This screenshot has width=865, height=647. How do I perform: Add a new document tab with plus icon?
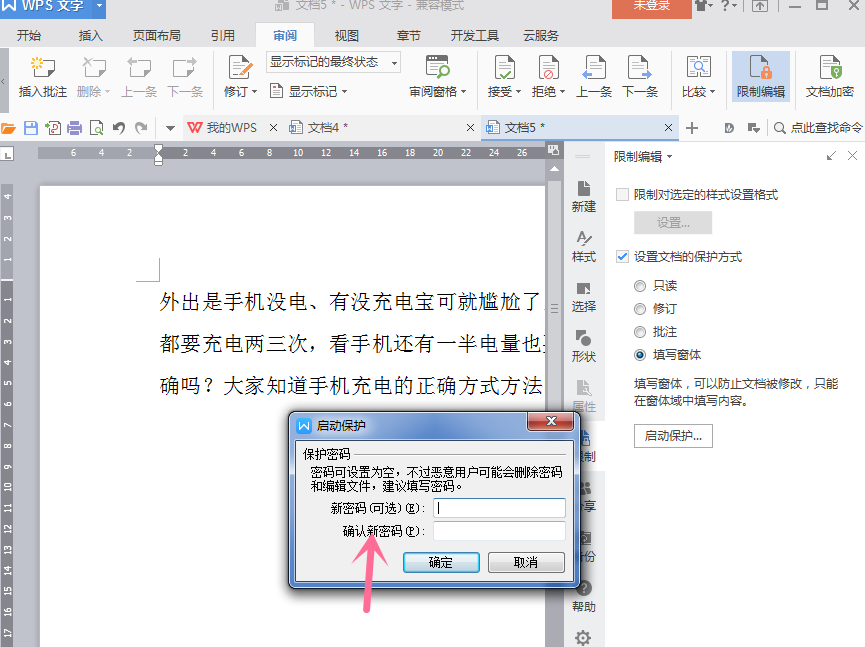tap(692, 128)
